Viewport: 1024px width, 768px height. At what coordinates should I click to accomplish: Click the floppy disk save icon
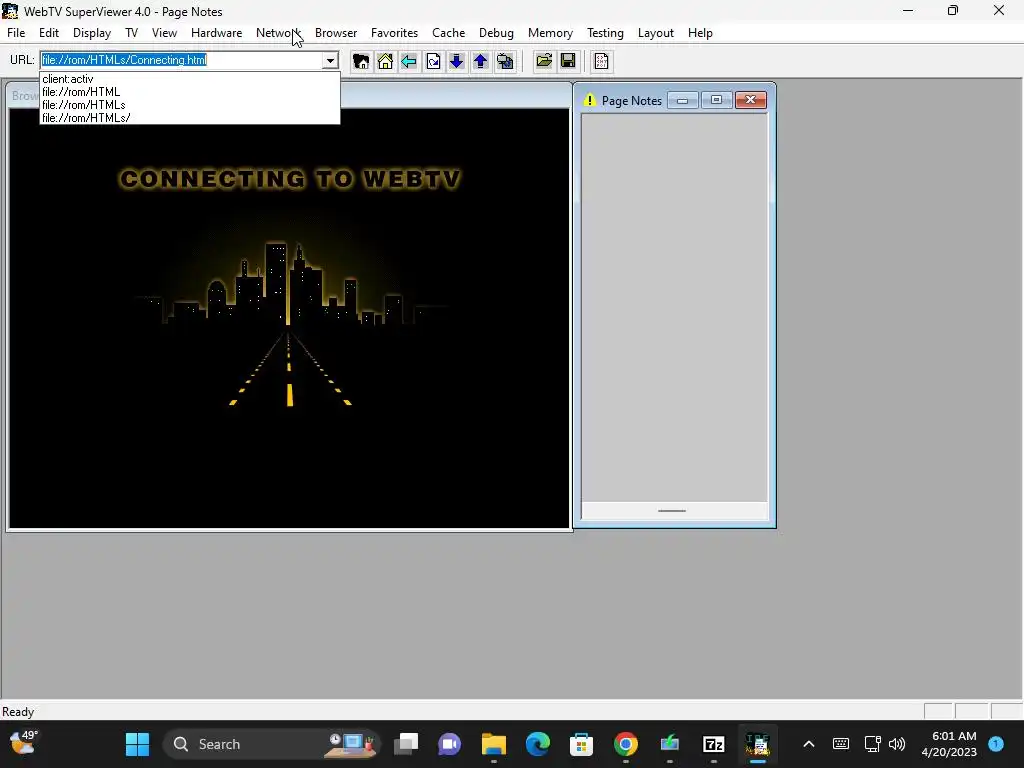coord(568,61)
